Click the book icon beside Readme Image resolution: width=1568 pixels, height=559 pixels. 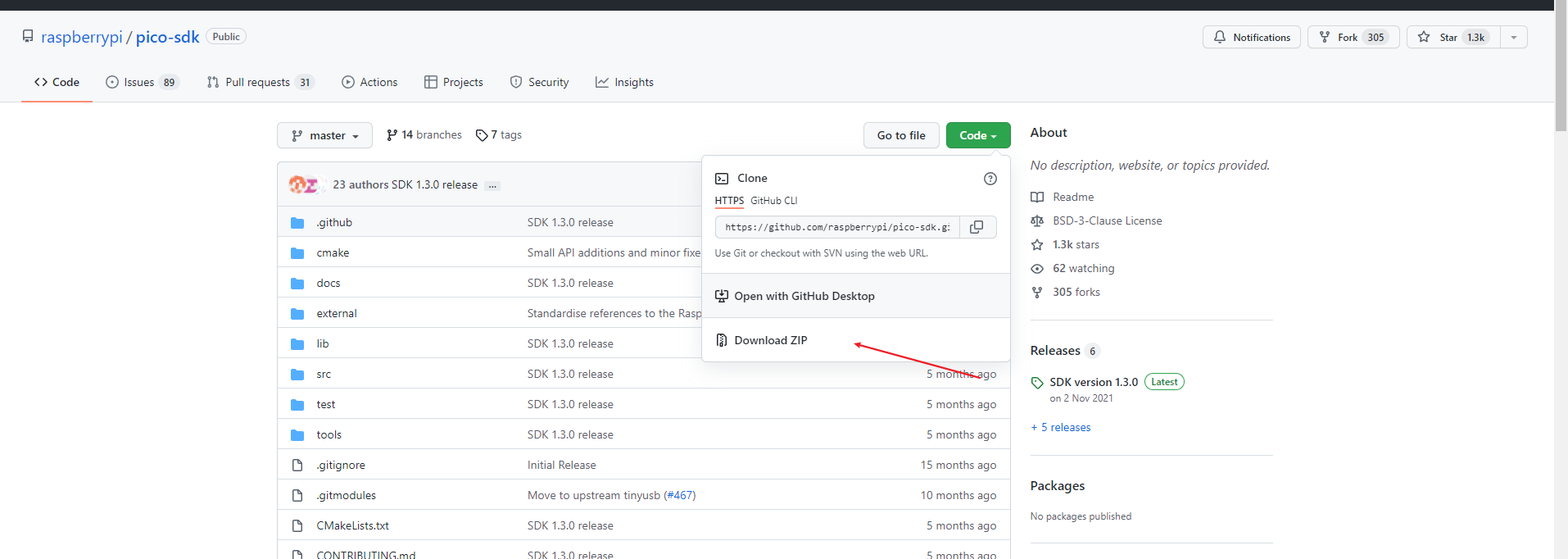(1037, 197)
